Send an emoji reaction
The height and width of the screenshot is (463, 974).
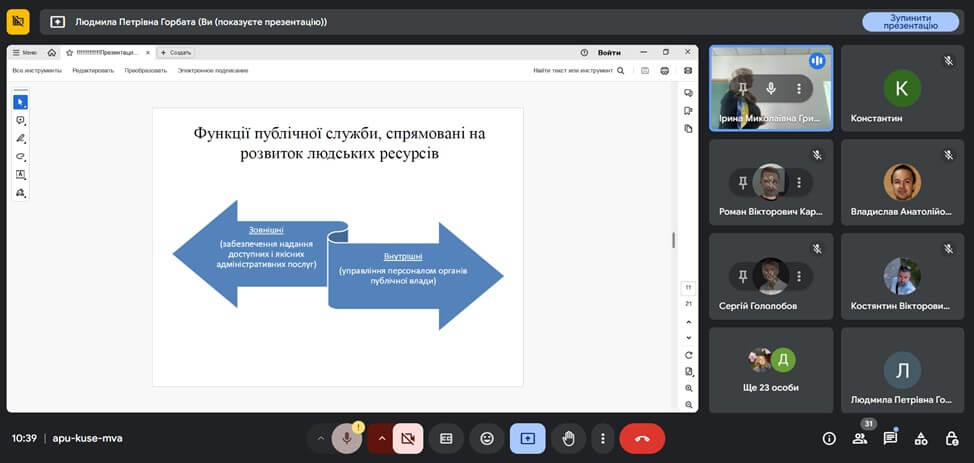pos(487,438)
